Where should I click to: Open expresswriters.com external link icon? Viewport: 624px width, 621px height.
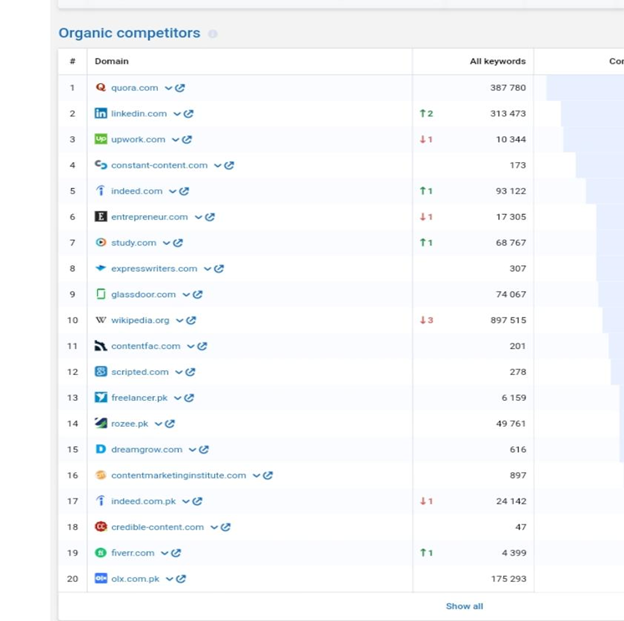click(219, 269)
